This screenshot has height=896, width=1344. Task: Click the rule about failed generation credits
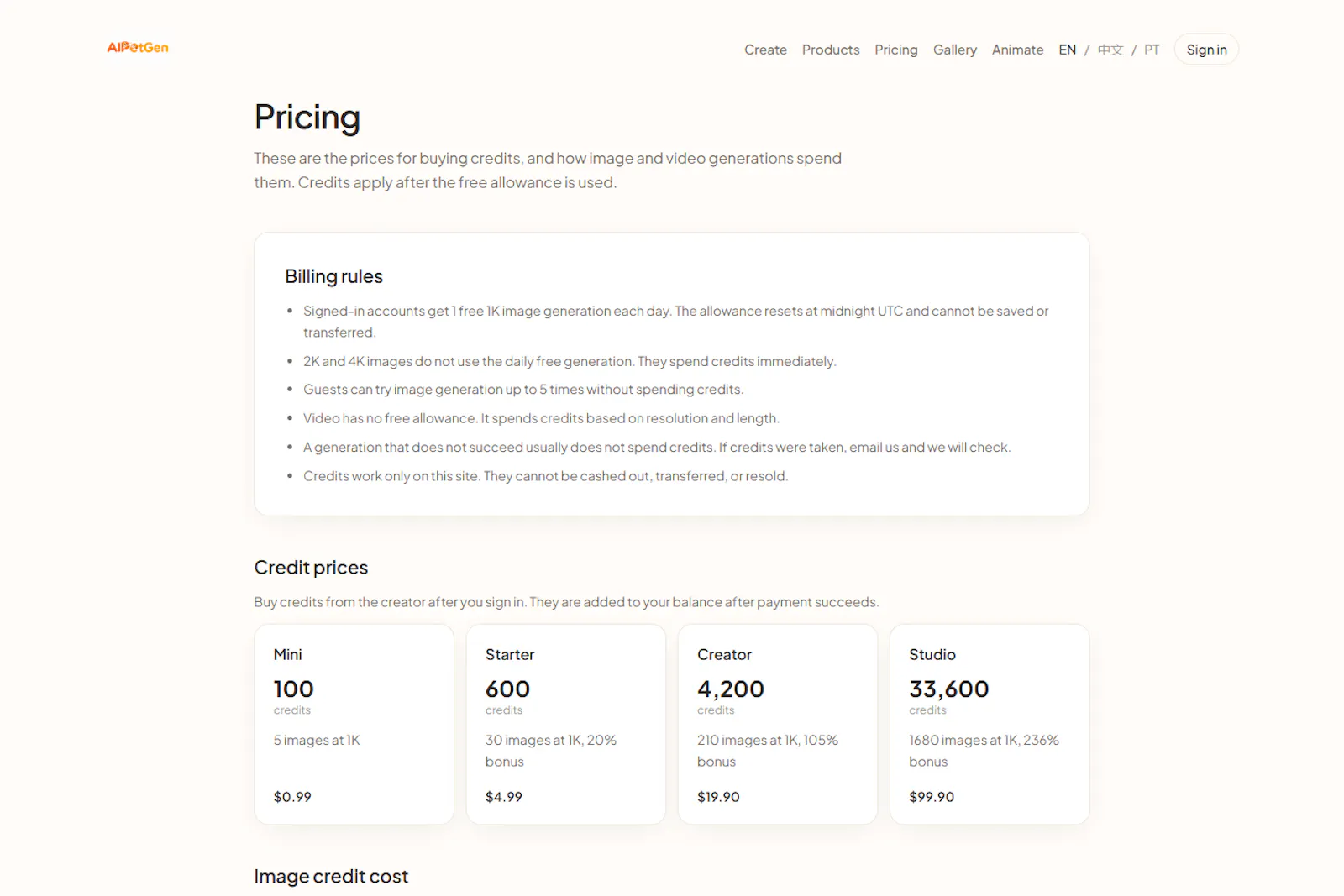tap(657, 448)
